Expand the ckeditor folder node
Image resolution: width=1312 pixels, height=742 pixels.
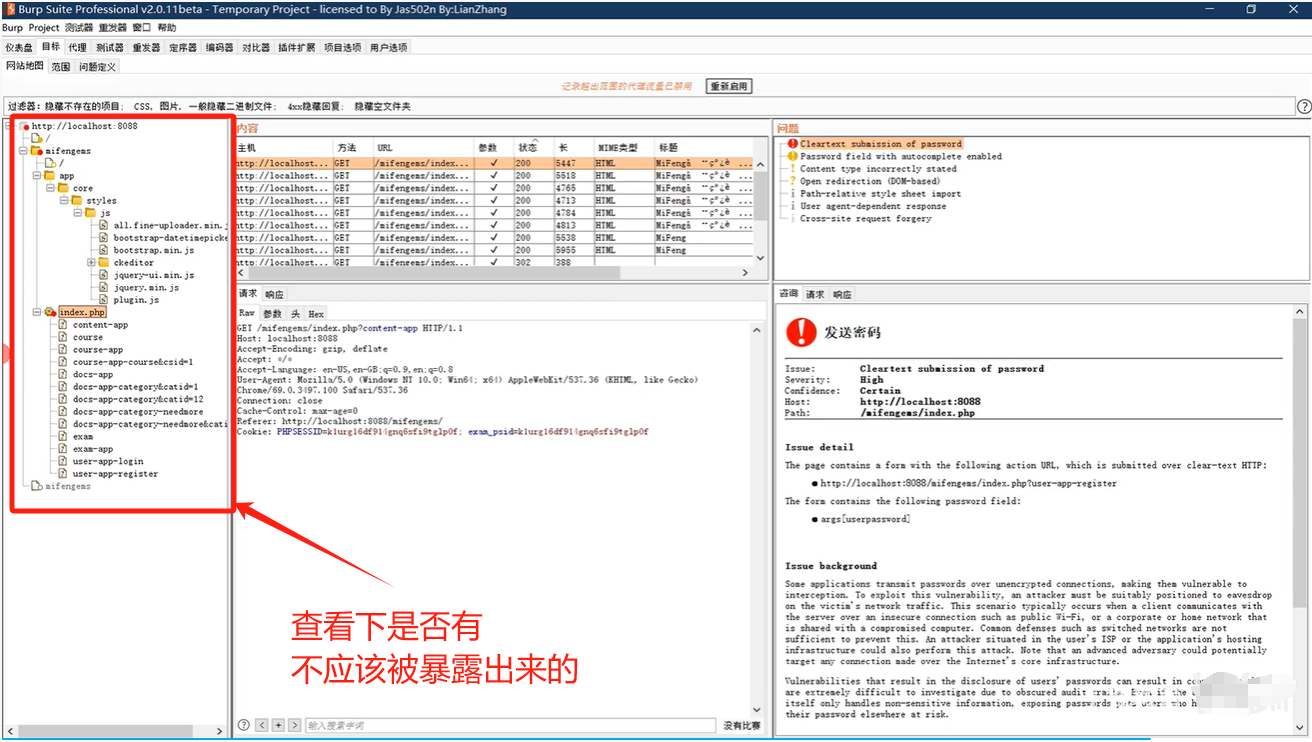coord(91,262)
